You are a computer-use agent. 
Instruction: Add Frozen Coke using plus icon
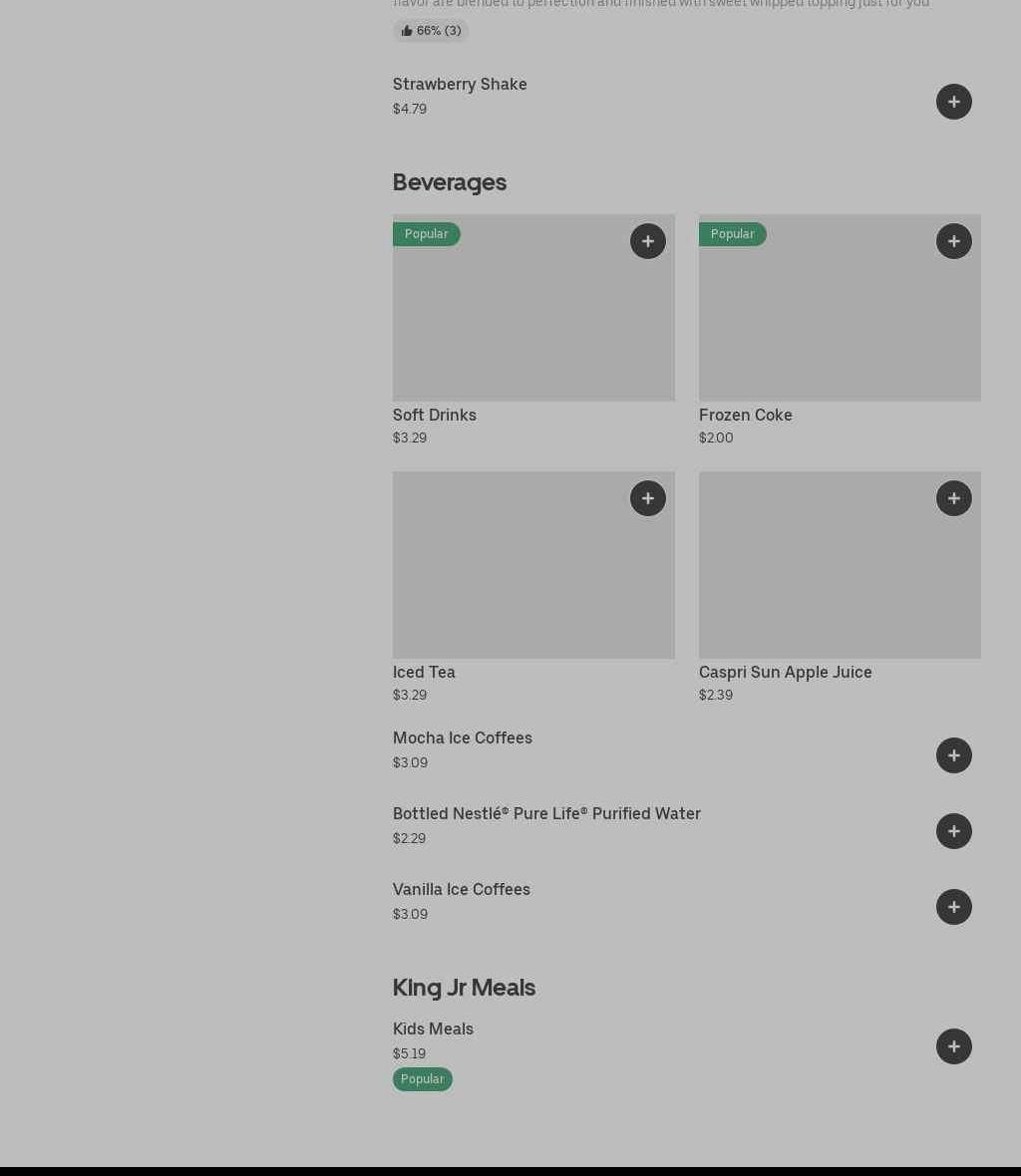pos(953,241)
